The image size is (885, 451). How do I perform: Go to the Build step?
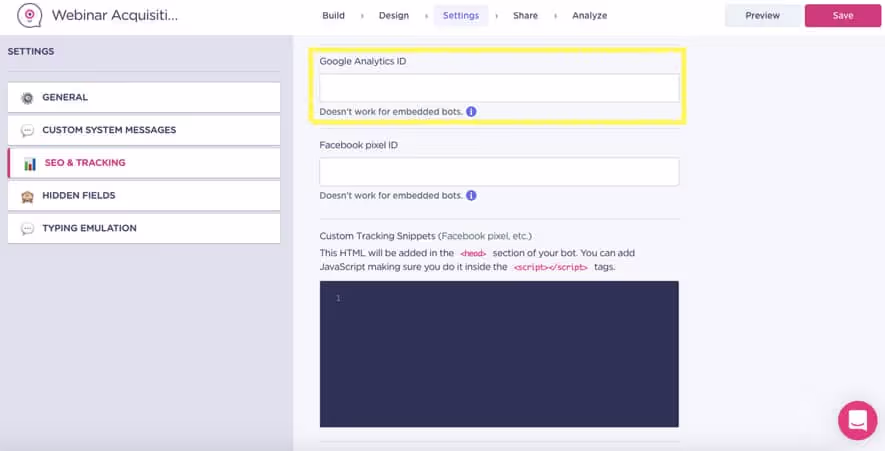[334, 16]
